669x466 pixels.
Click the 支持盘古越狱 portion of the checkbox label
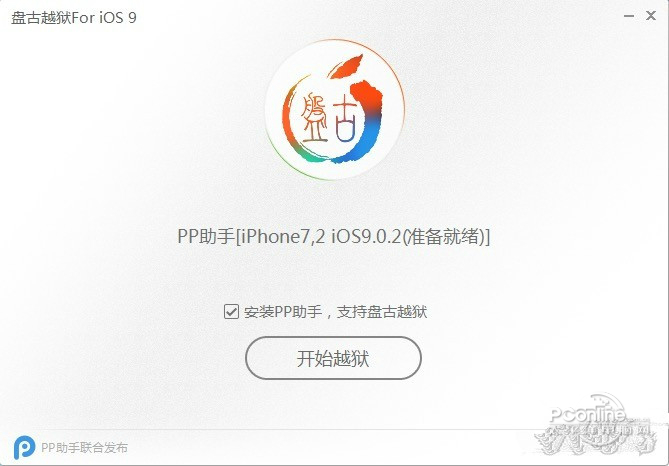coord(382,312)
